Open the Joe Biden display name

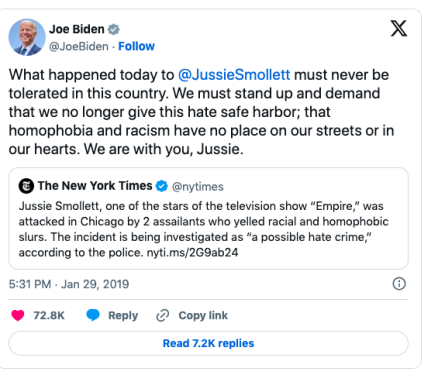click(x=77, y=29)
